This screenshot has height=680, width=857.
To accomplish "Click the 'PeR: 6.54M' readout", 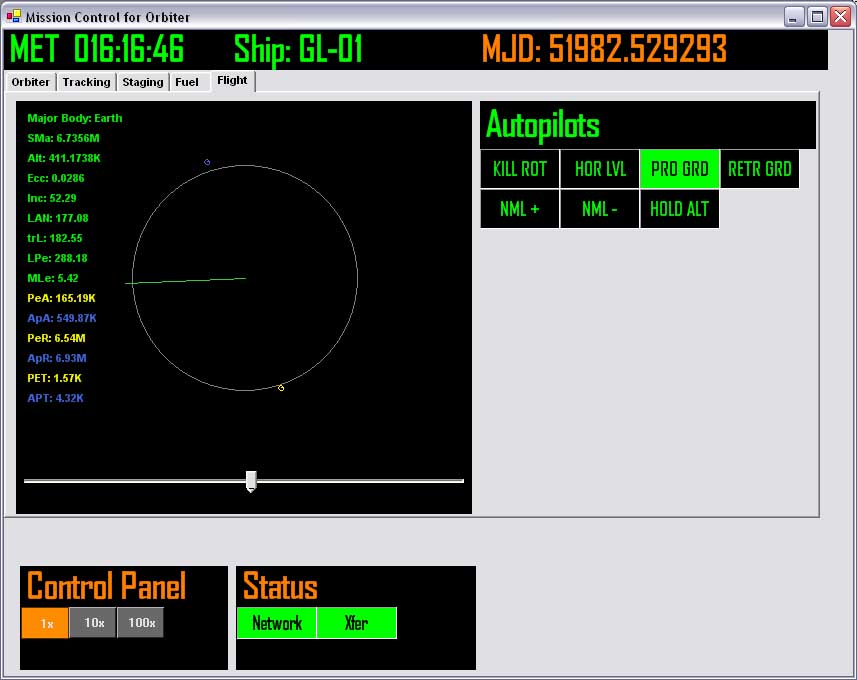I will (x=56, y=338).
